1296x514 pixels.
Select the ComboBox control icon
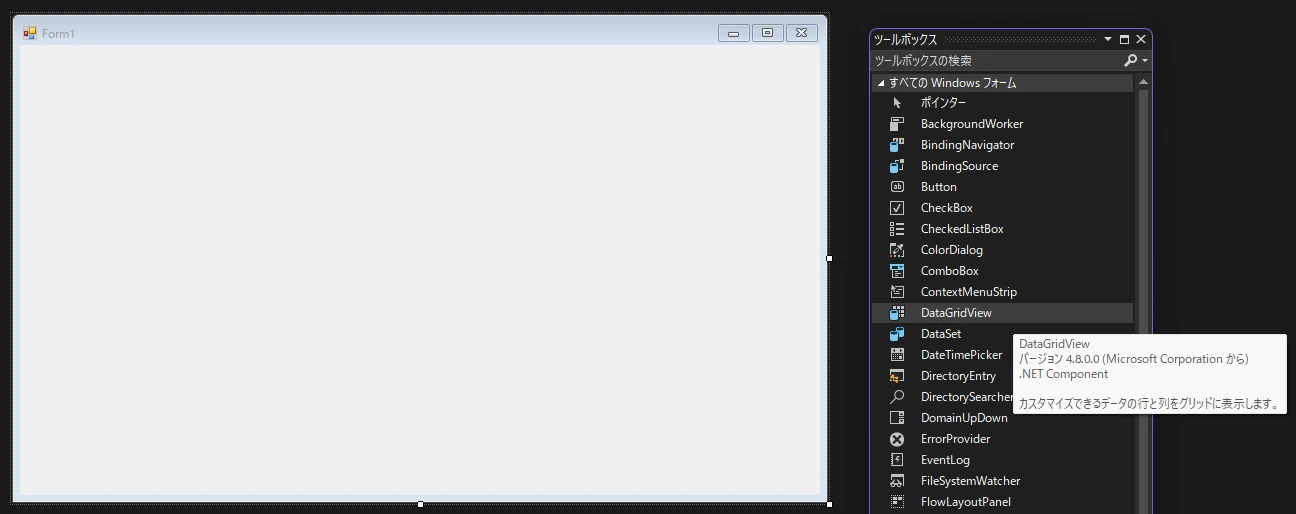click(x=897, y=271)
